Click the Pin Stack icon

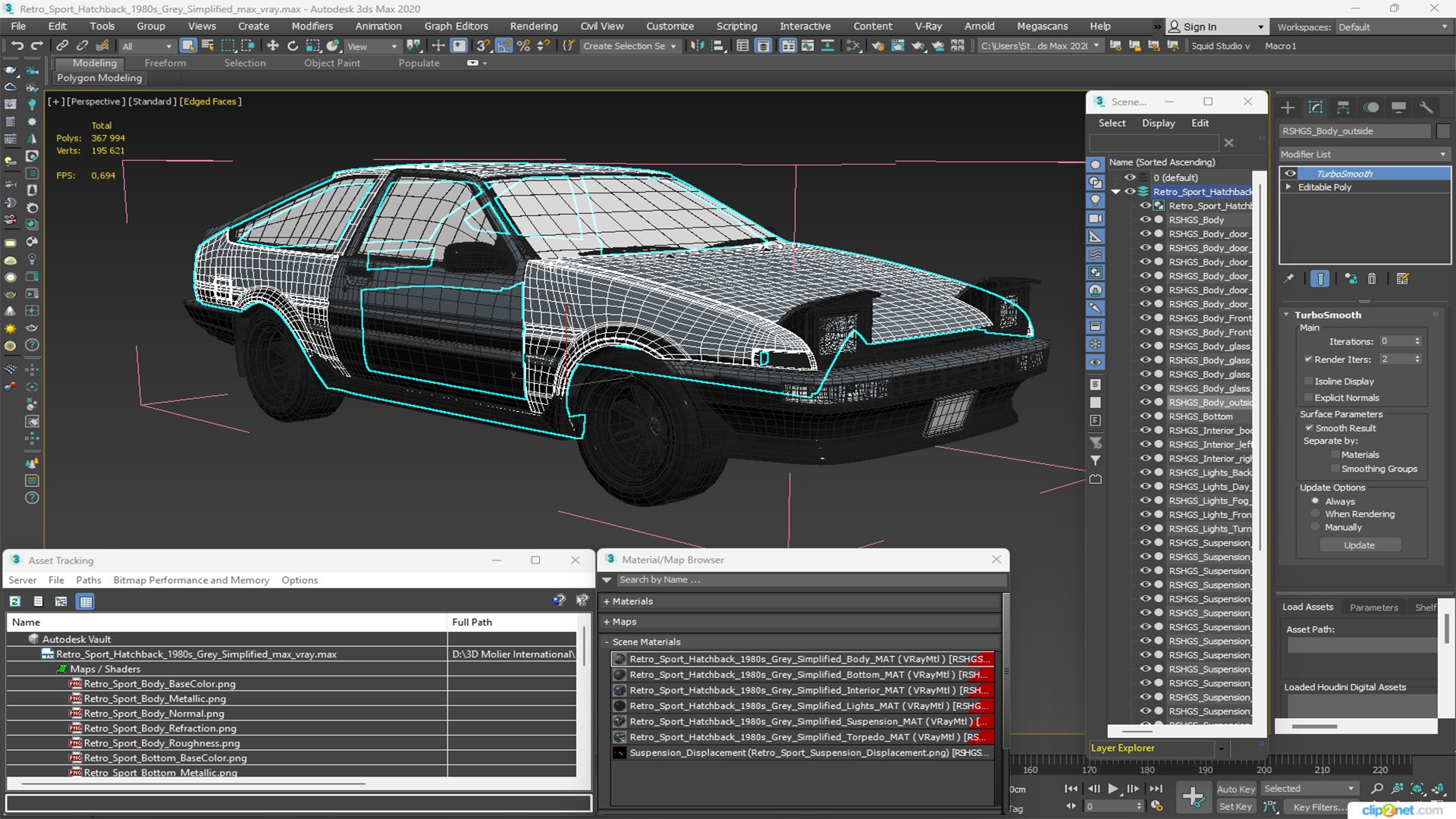1289,279
